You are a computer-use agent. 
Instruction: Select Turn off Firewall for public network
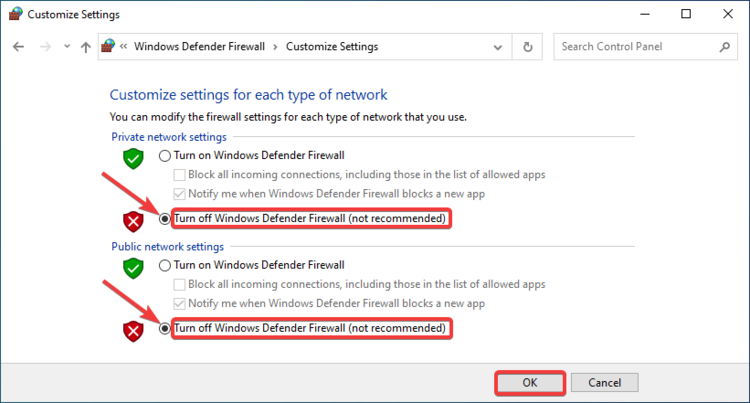pyautogui.click(x=165, y=328)
